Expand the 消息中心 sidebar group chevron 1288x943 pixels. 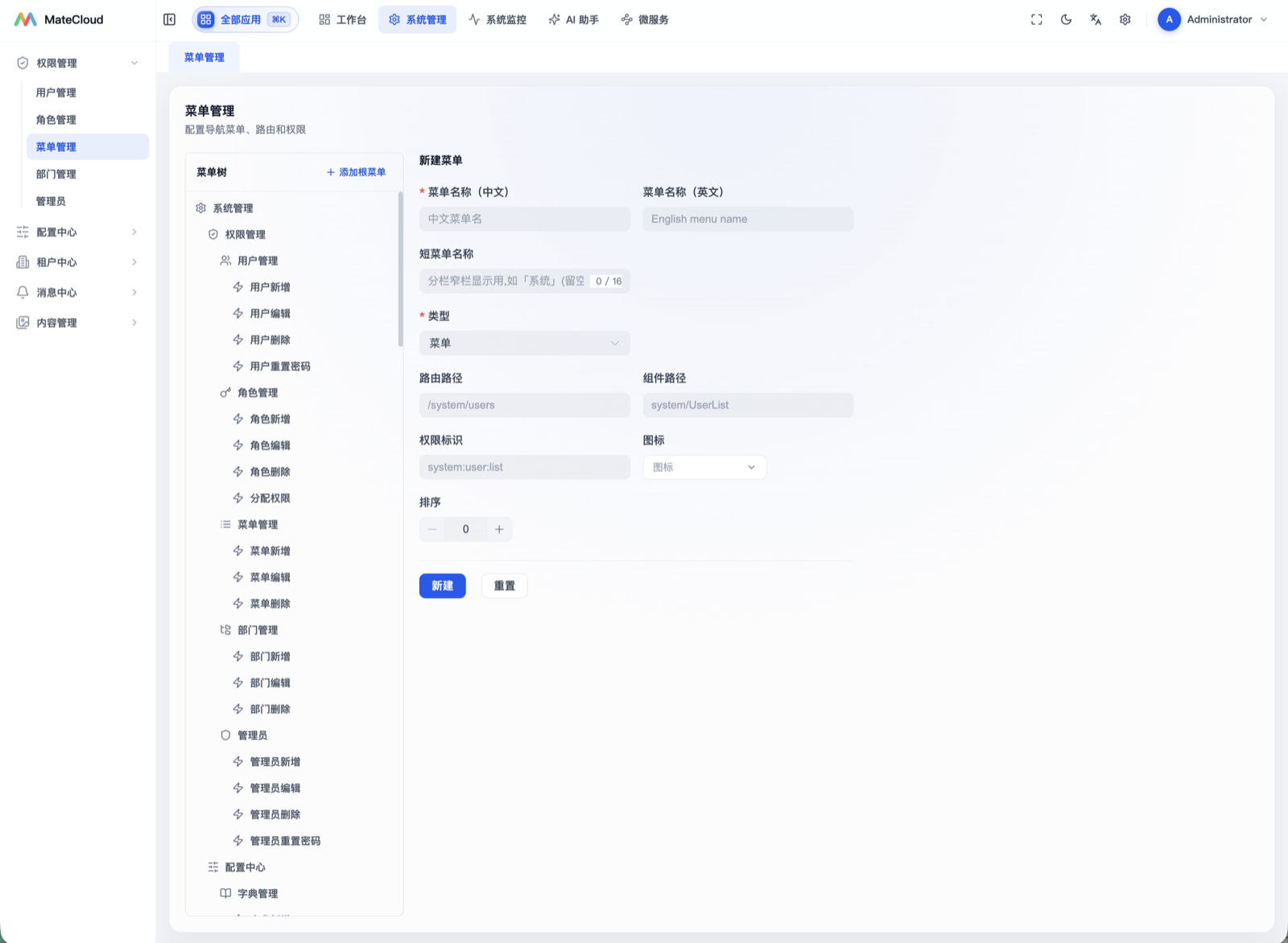pyautogui.click(x=134, y=292)
